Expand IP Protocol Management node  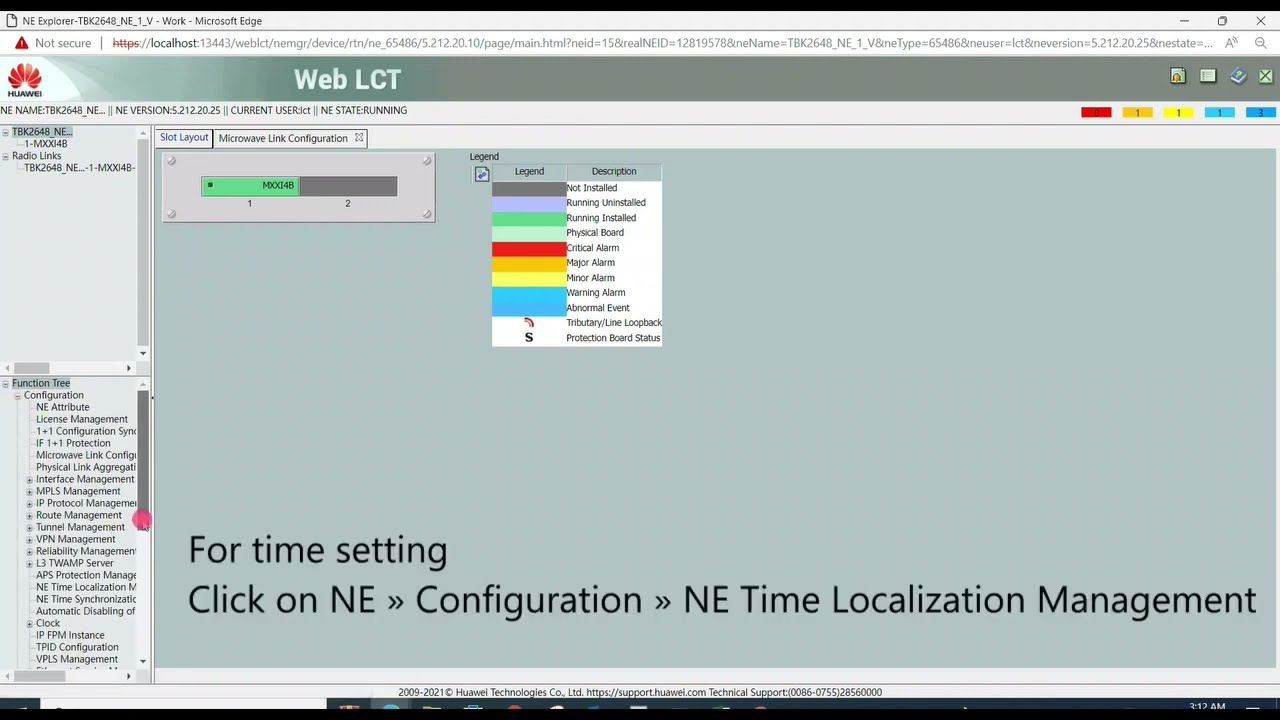pyautogui.click(x=29, y=504)
